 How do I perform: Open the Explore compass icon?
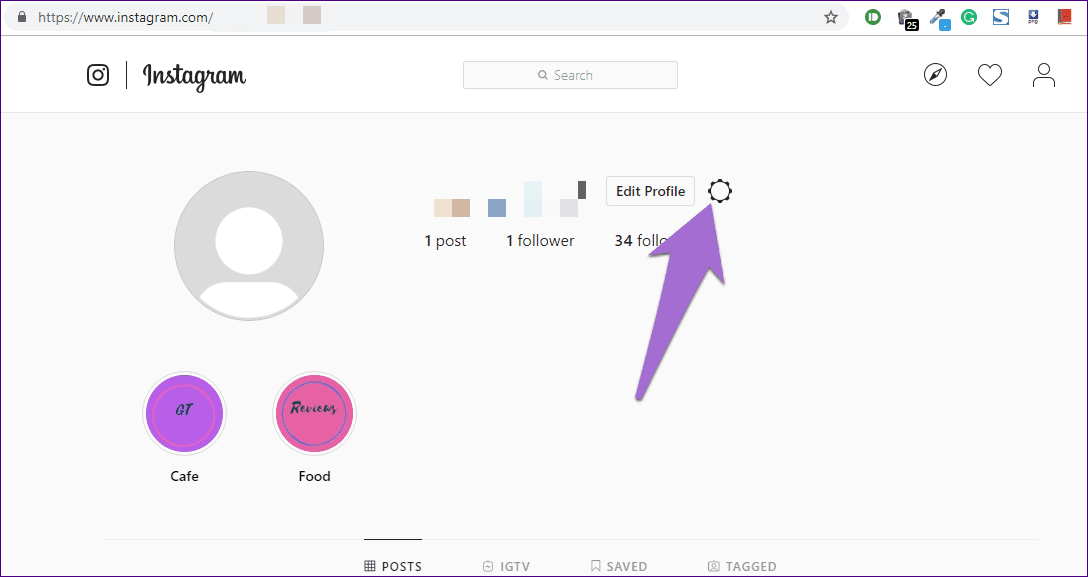click(x=935, y=75)
